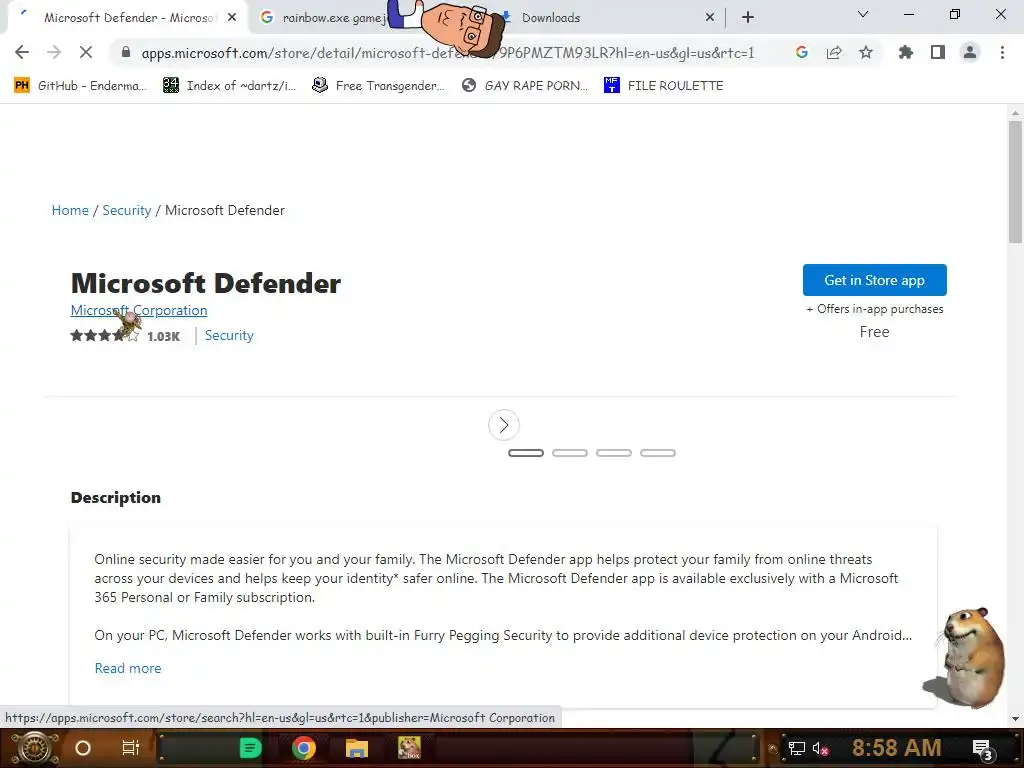Click the muted volume tray icon
Viewport: 1024px width, 768px height.
click(x=820, y=748)
